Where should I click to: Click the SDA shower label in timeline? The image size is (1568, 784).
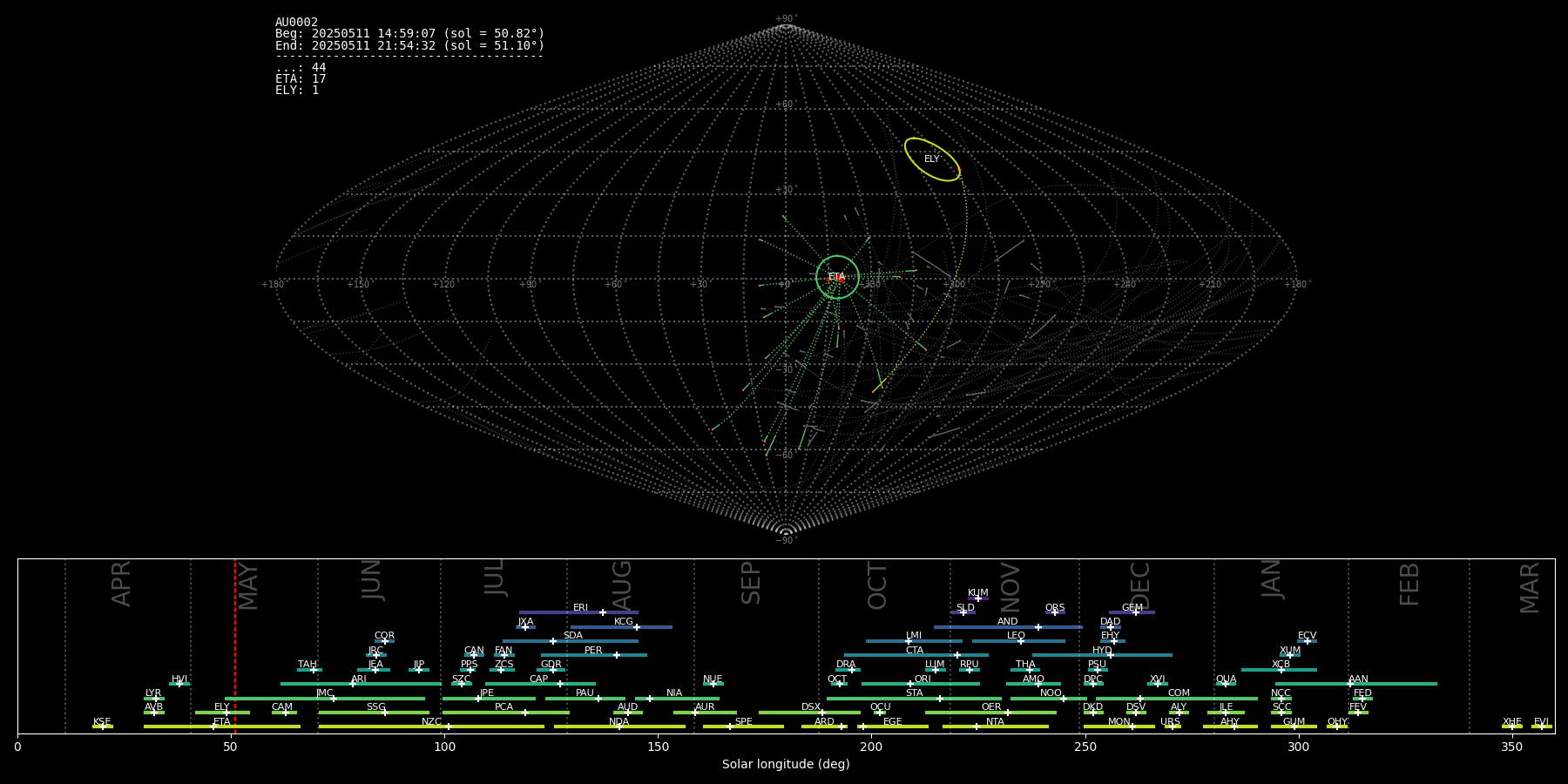click(573, 636)
